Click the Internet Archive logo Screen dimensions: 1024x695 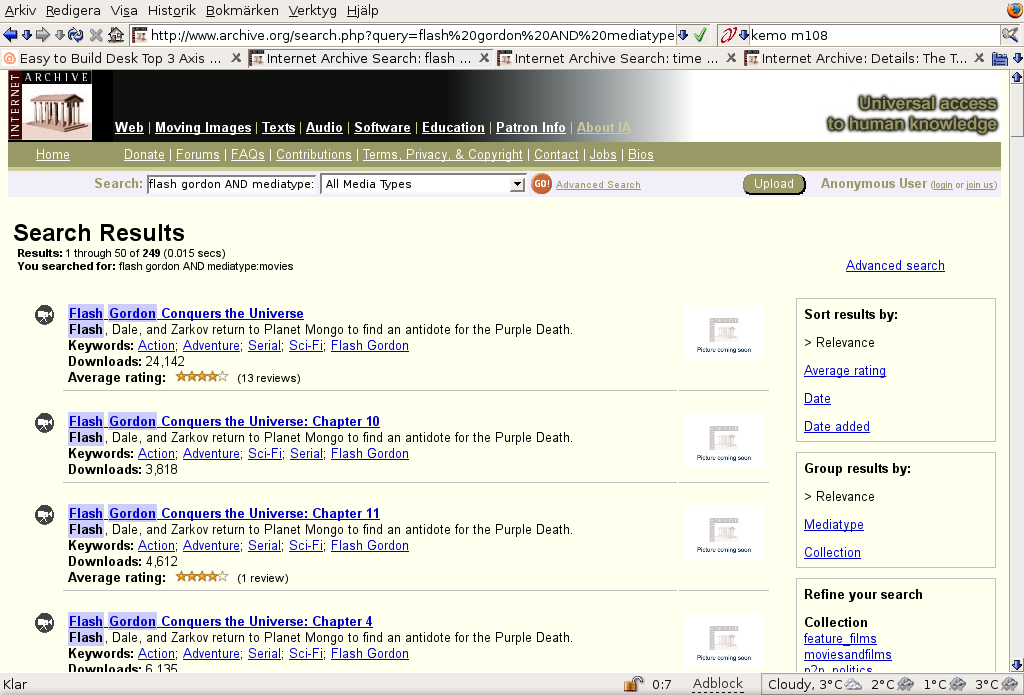50,105
